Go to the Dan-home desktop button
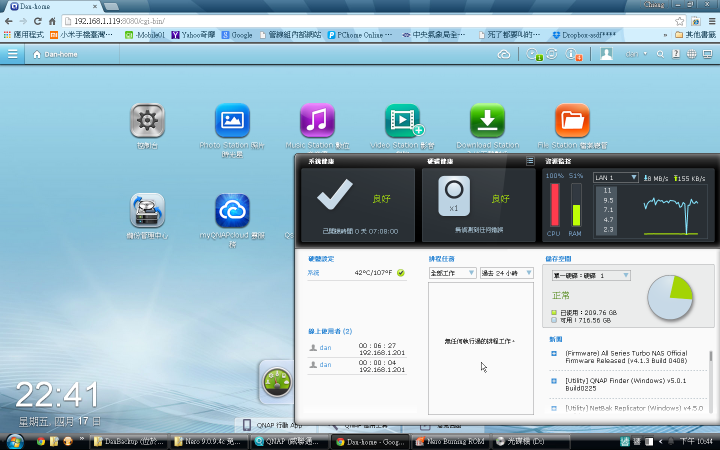 (x=55, y=54)
